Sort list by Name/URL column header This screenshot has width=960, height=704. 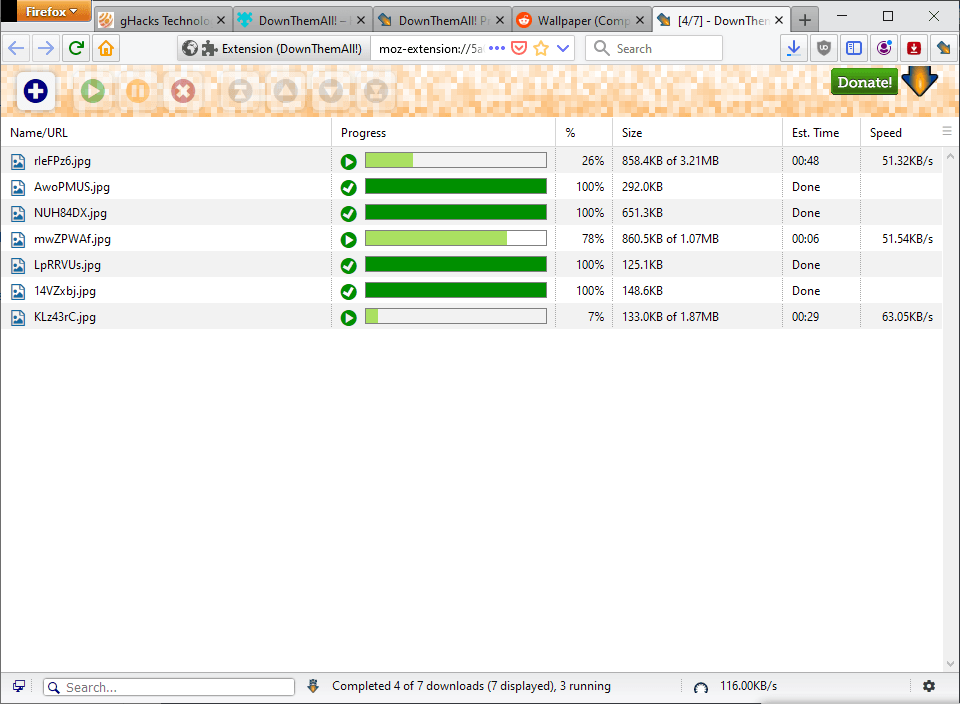tap(166, 133)
